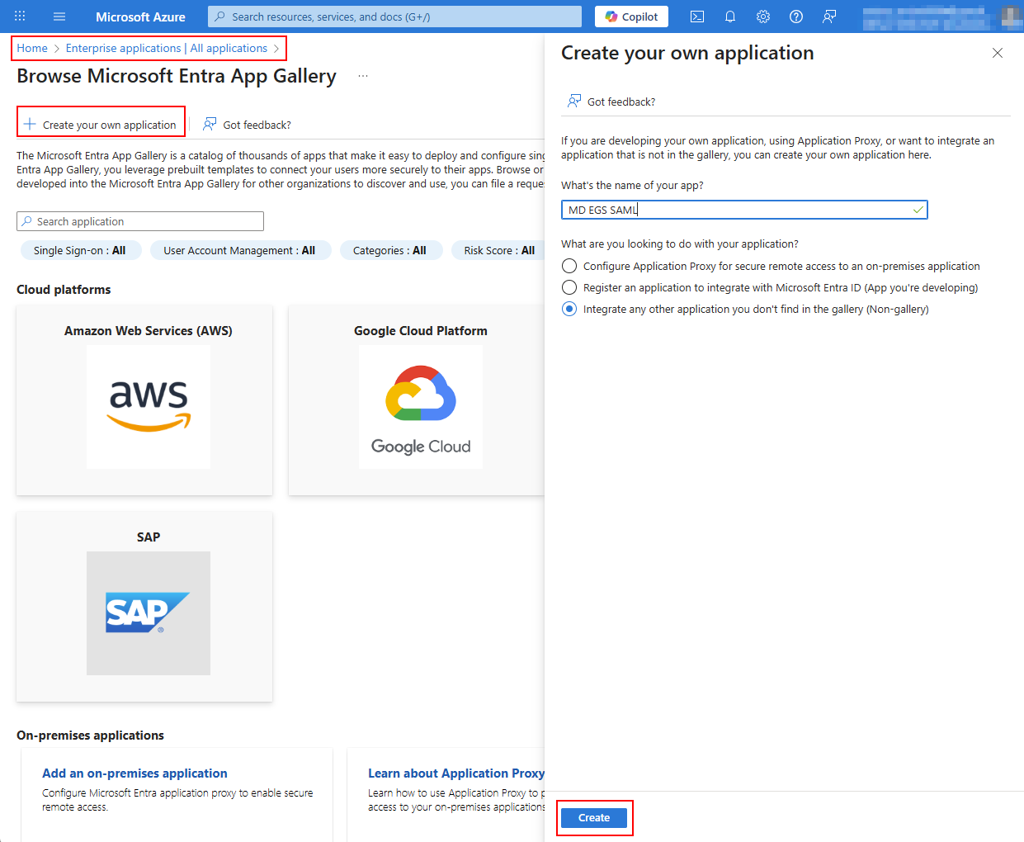
Task: Open Enterprise applications breadcrumb link
Action: pos(166,48)
